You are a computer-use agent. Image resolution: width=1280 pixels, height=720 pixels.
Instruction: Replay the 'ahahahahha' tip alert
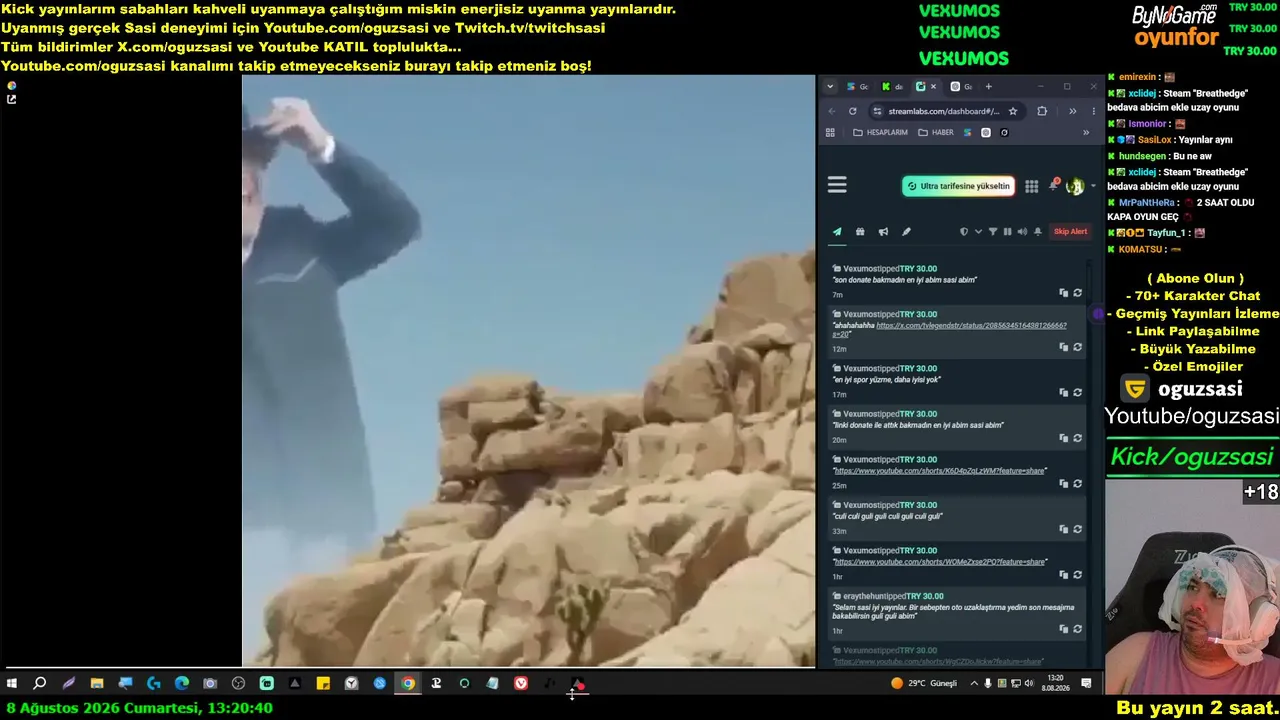point(1077,347)
